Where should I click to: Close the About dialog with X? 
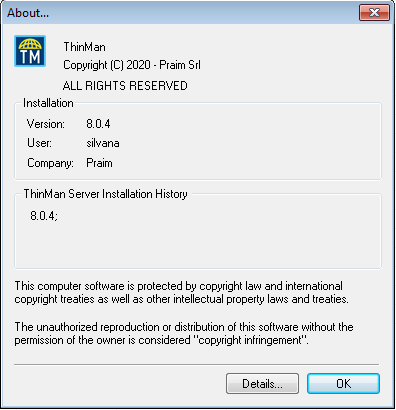point(374,13)
